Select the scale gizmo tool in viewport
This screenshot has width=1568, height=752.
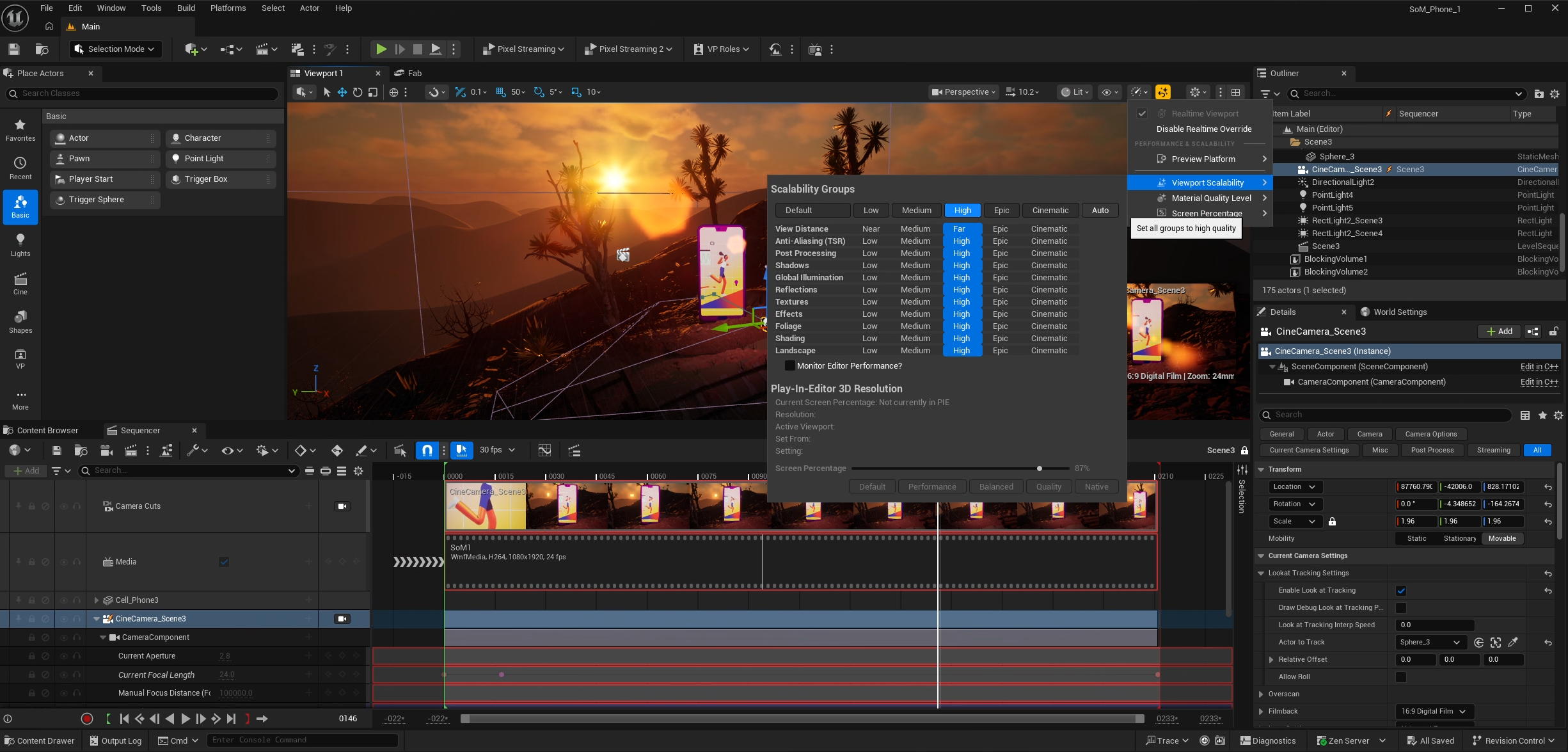pos(373,92)
